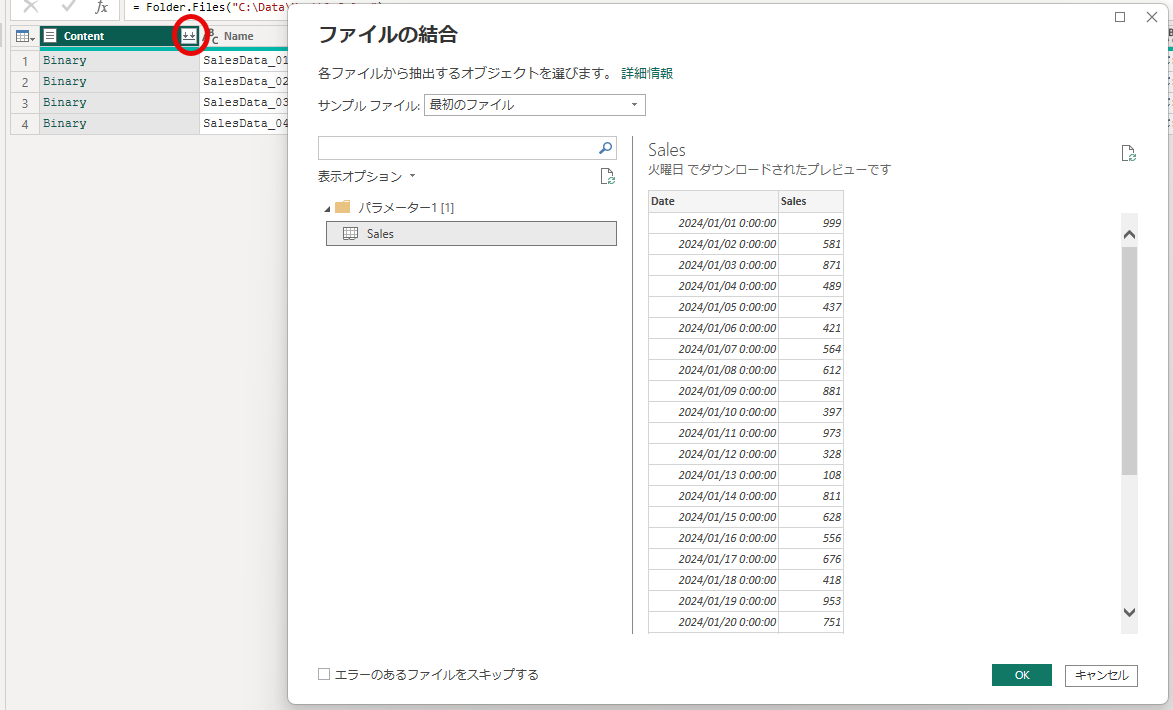Click the 詳細情報 link
Viewport: 1173px width, 710px height.
[647, 73]
